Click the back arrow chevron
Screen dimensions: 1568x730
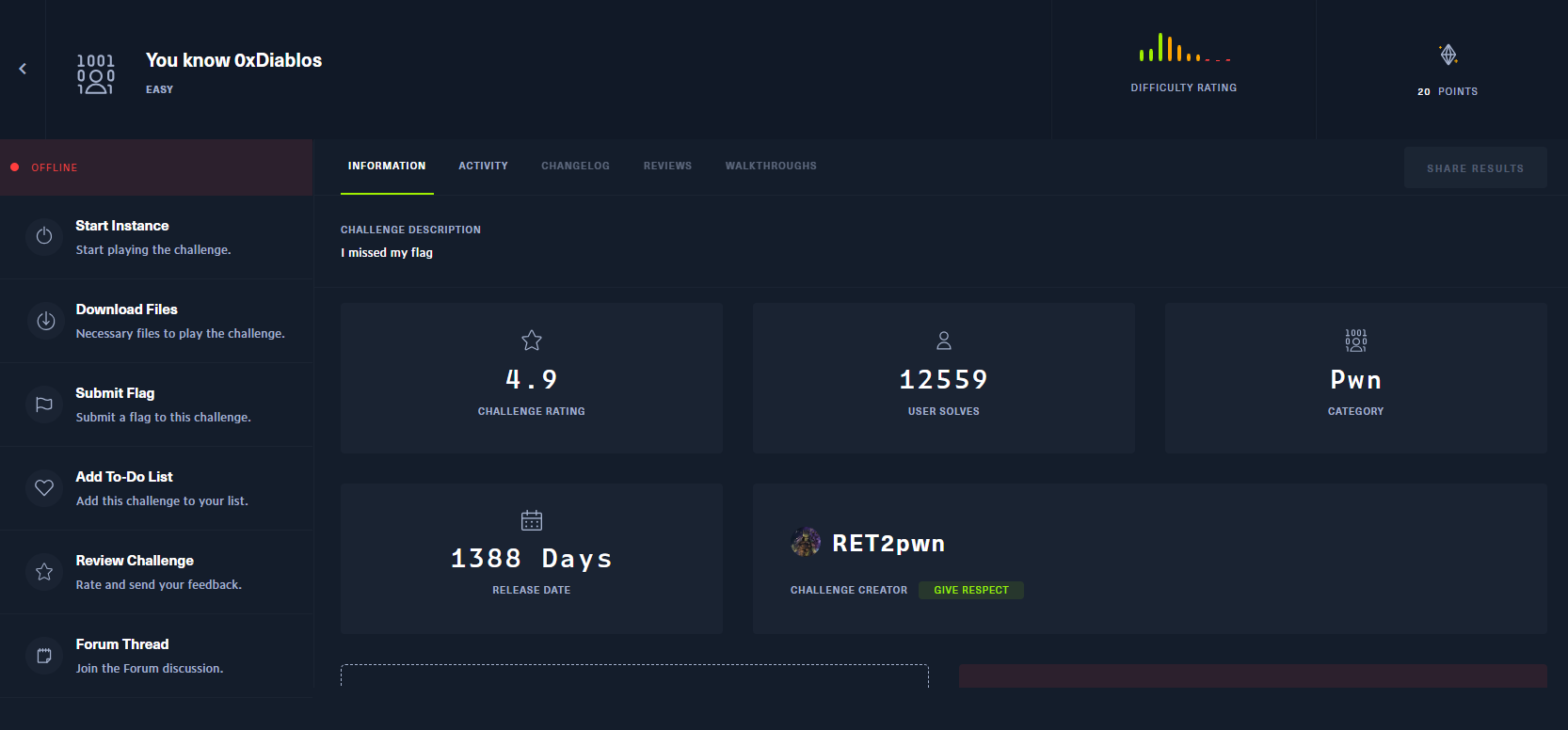point(23,69)
